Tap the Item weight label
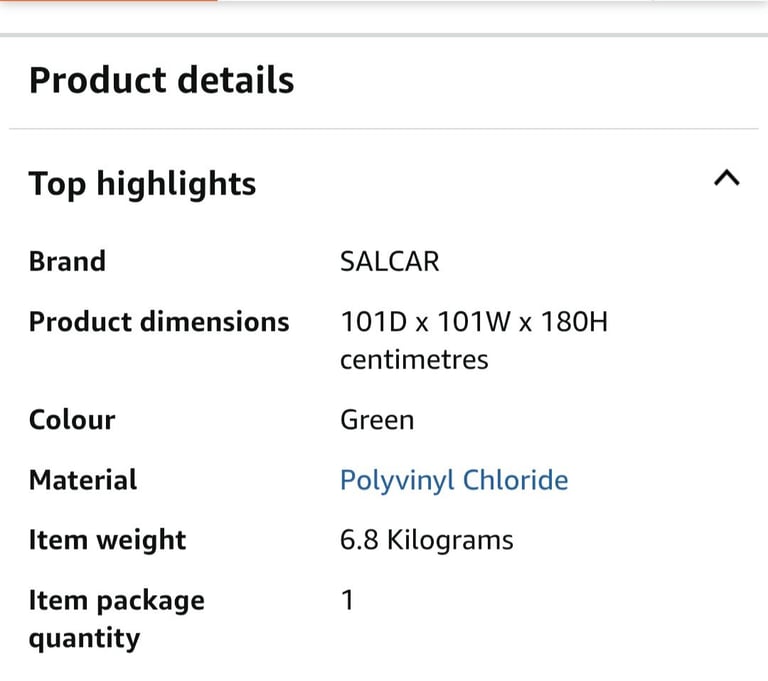This screenshot has height=681, width=768. tap(107, 540)
